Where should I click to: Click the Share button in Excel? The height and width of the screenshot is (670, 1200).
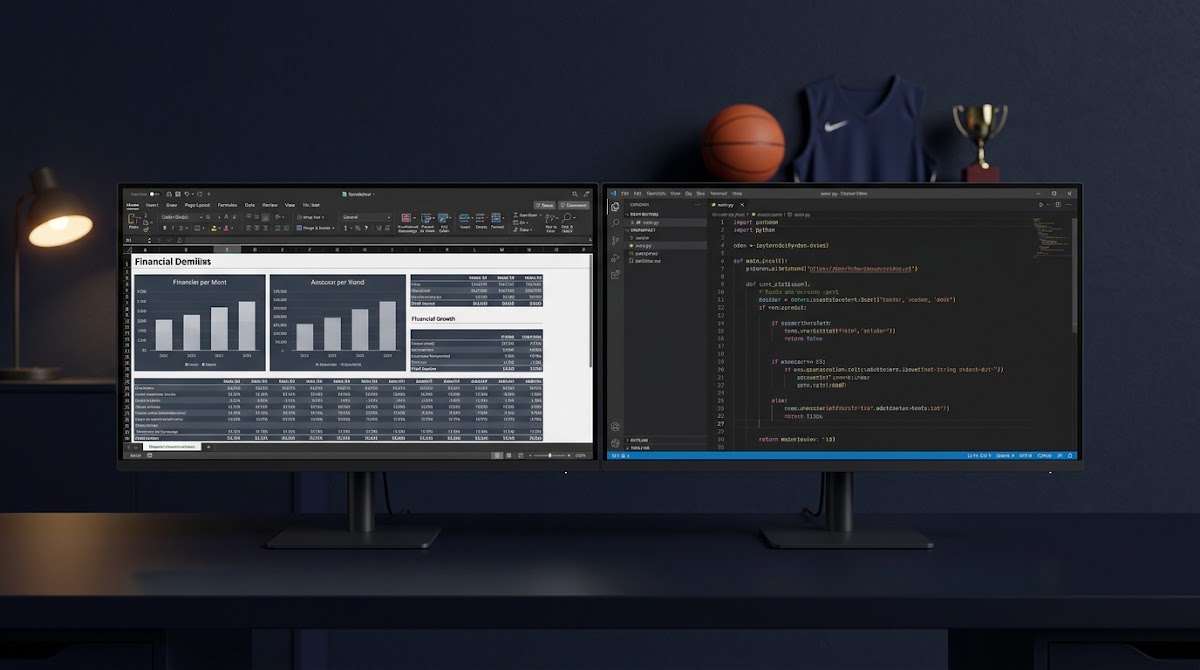click(x=545, y=205)
